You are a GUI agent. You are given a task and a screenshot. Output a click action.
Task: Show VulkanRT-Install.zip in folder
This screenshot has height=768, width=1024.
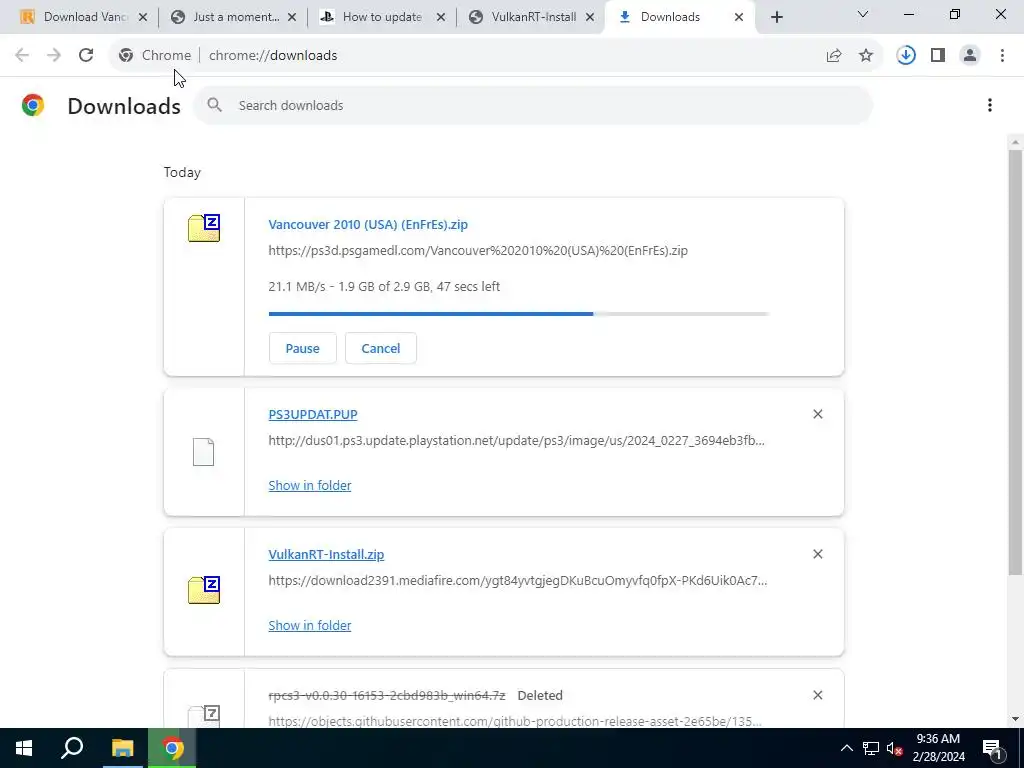310,625
